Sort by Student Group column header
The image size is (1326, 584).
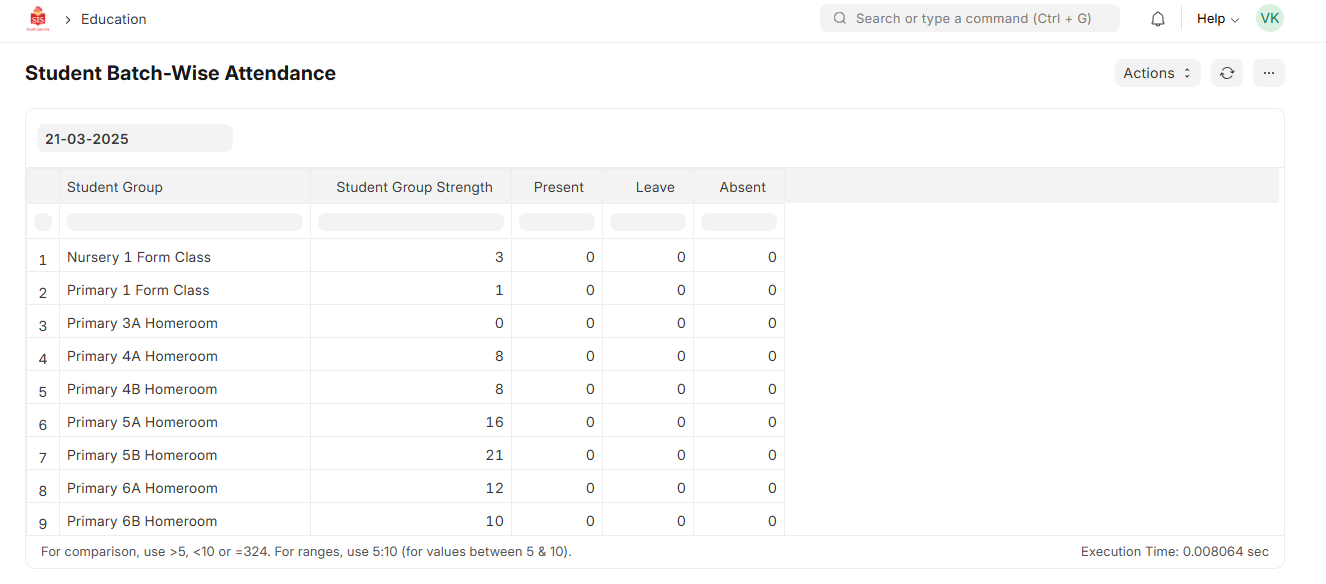coord(115,187)
